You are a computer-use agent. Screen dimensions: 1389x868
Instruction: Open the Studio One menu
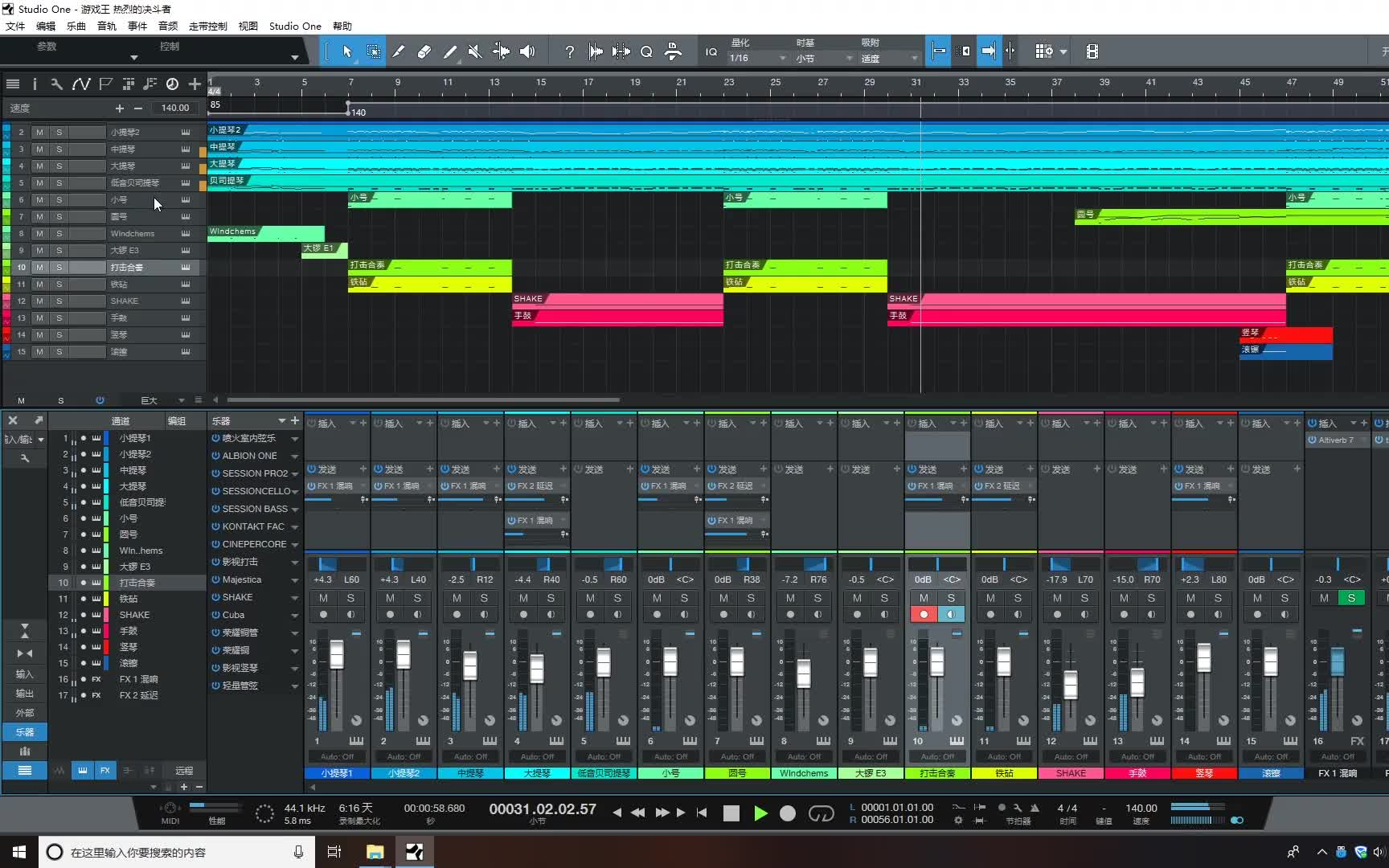pyautogui.click(x=295, y=27)
